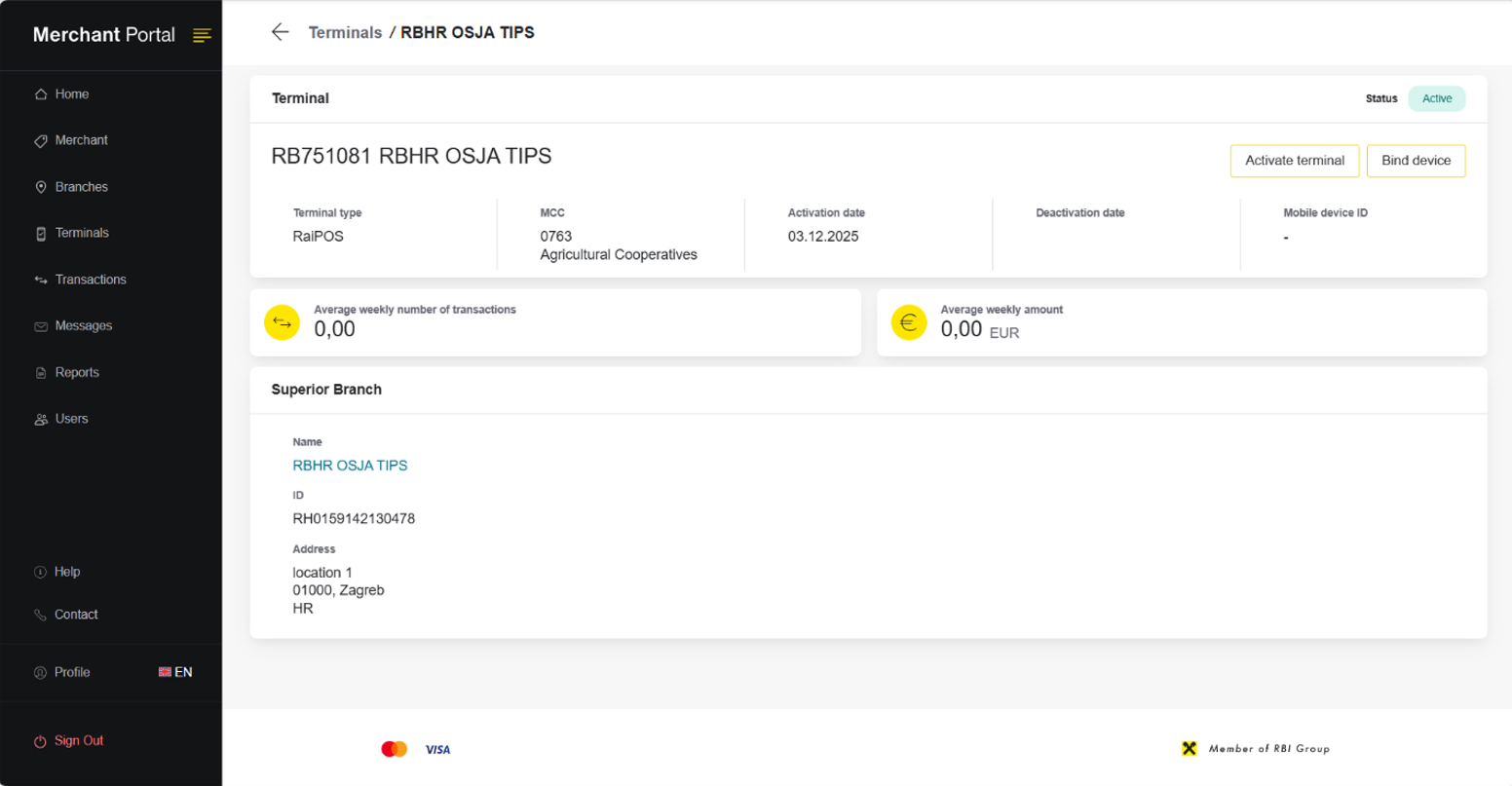
Task: Click the Merchant tag icon
Action: pos(41,140)
